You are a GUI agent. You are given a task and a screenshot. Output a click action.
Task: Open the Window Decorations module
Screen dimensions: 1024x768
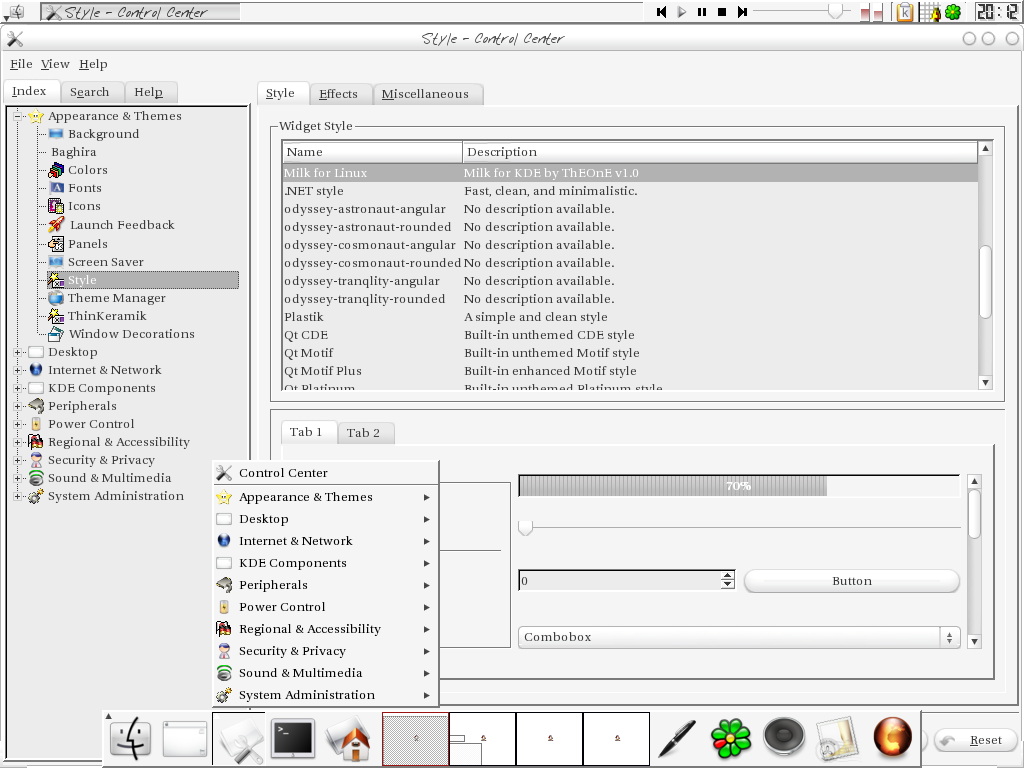pos(131,334)
